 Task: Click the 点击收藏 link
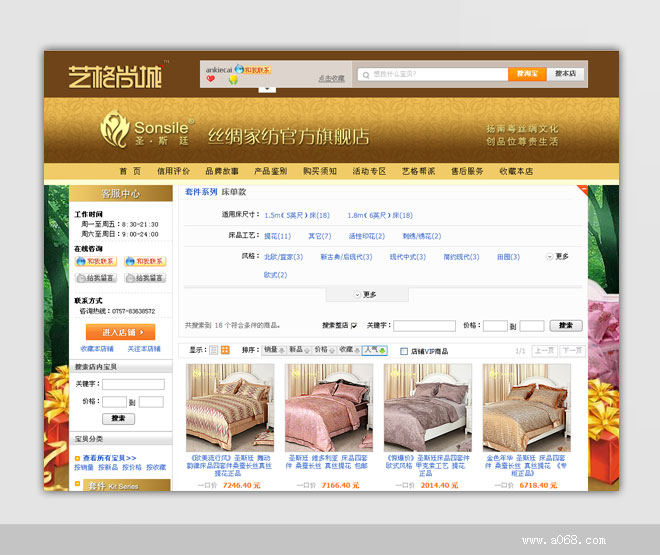(x=331, y=79)
